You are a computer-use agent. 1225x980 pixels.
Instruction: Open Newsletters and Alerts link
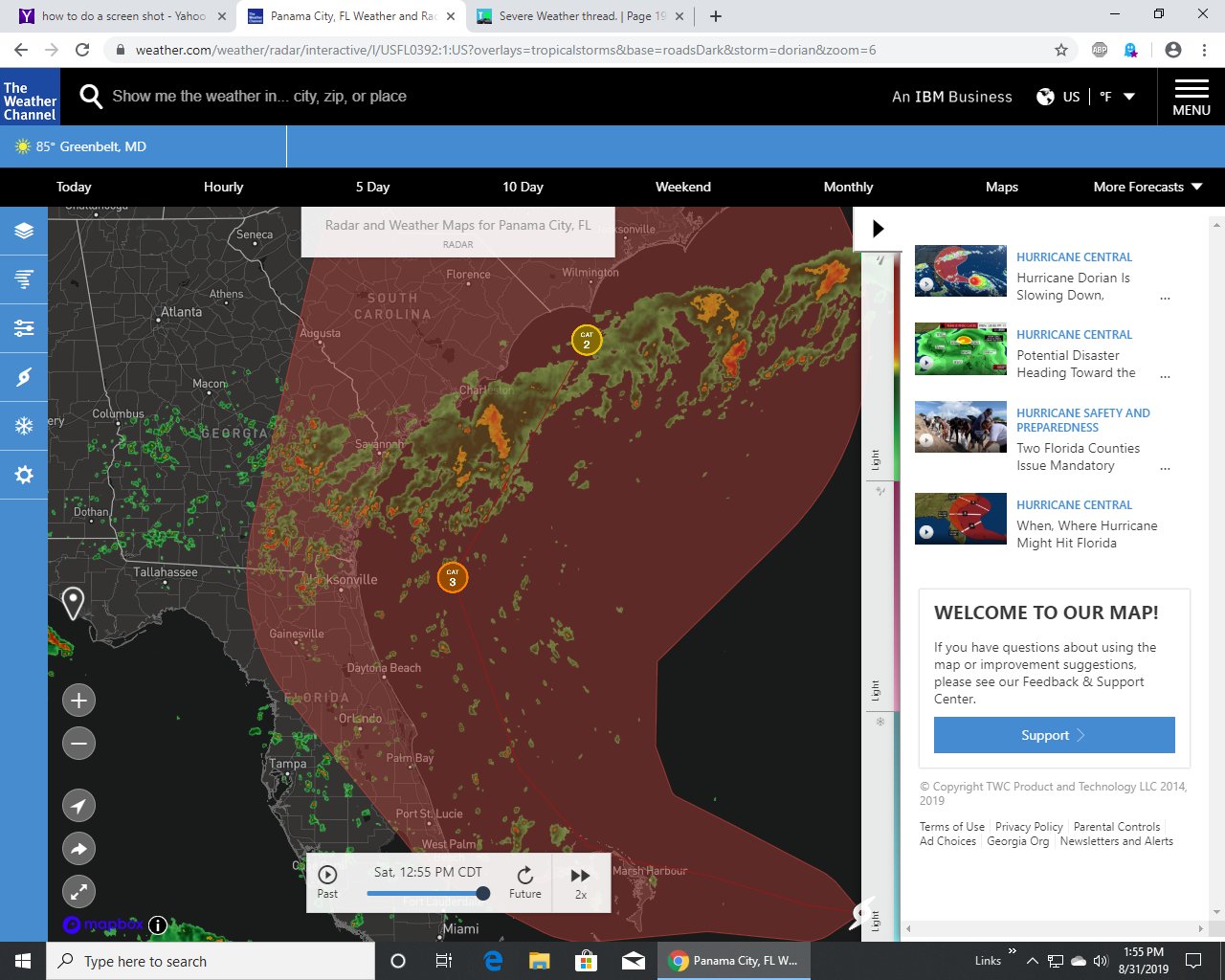(x=1116, y=841)
